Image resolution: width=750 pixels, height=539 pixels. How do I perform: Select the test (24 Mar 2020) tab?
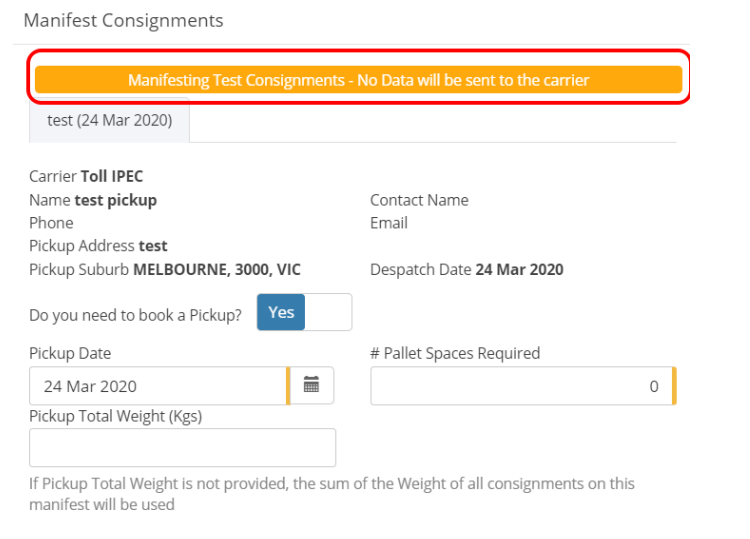pyautogui.click(x=110, y=121)
